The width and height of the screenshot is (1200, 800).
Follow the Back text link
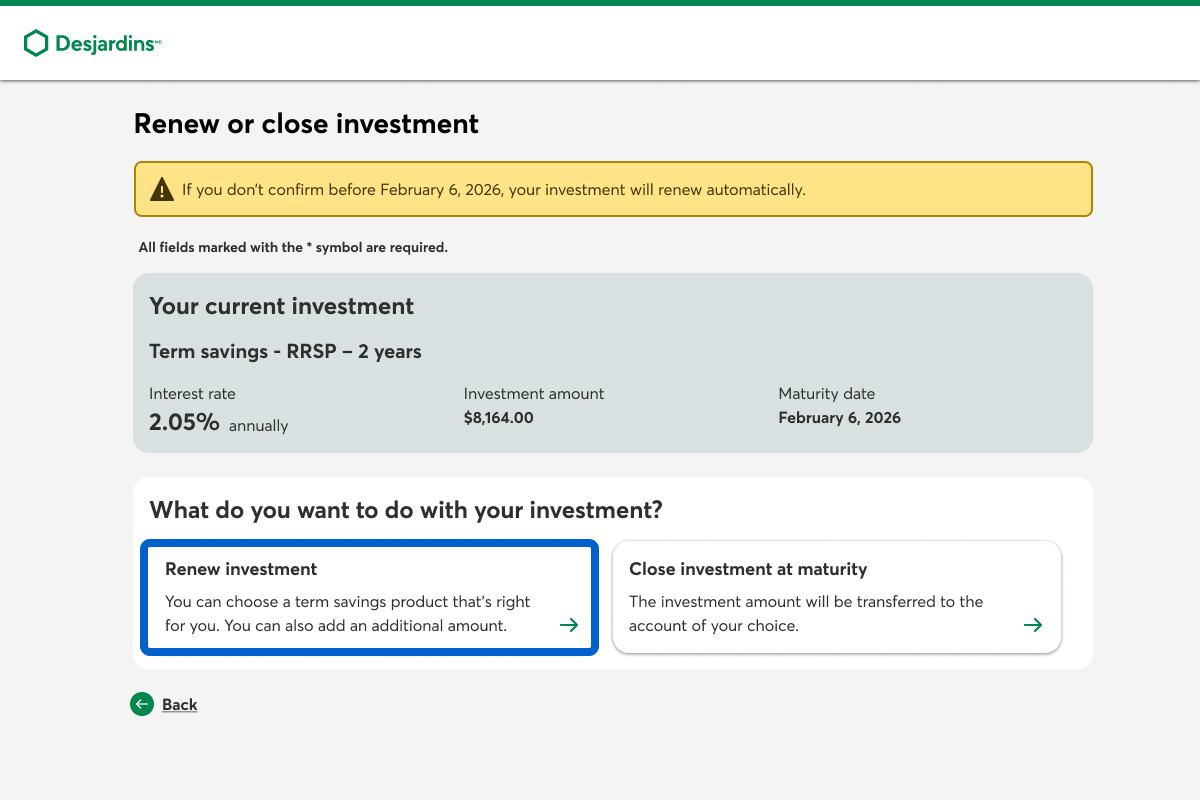tap(180, 705)
